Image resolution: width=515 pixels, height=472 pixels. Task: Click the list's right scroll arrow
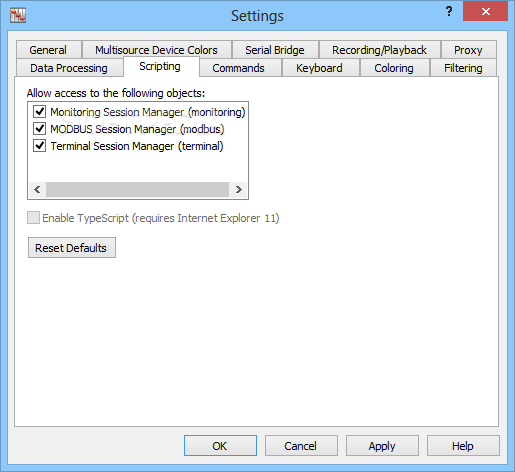(238, 189)
